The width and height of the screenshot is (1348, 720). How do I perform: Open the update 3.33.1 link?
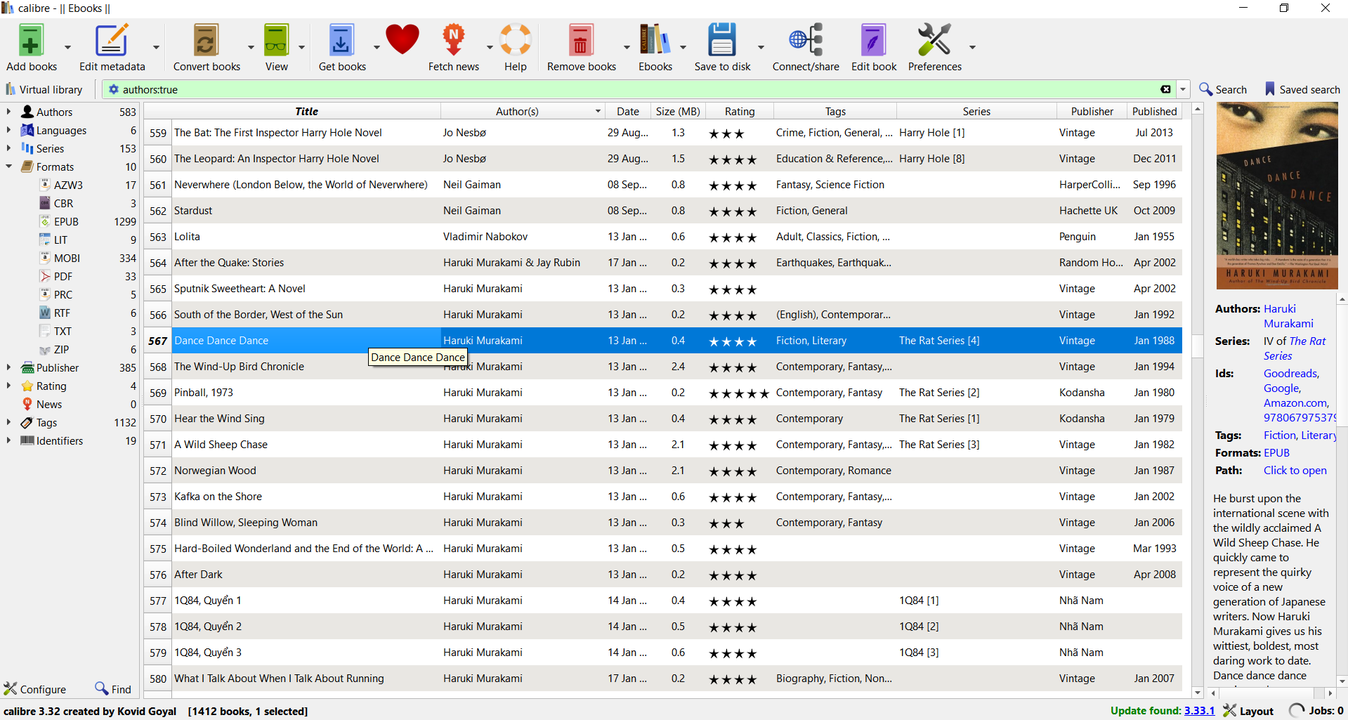[x=1199, y=711]
